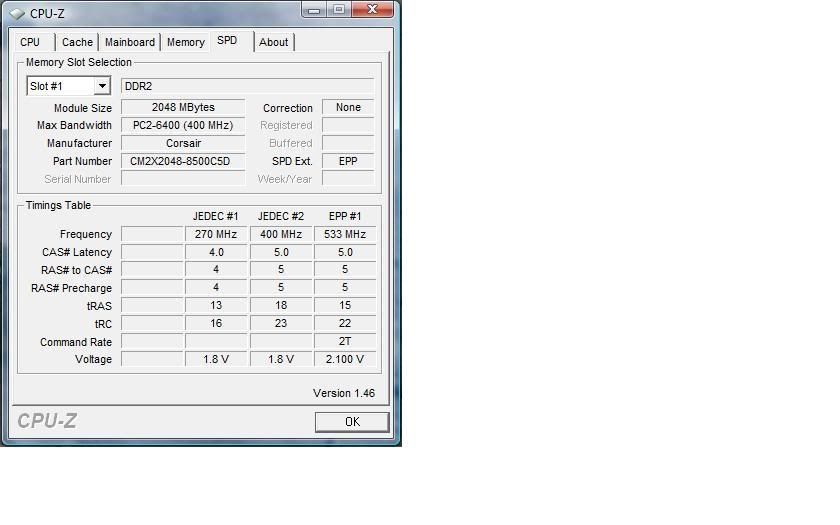Click the OK button
This screenshot has height=525, width=840.
(352, 422)
